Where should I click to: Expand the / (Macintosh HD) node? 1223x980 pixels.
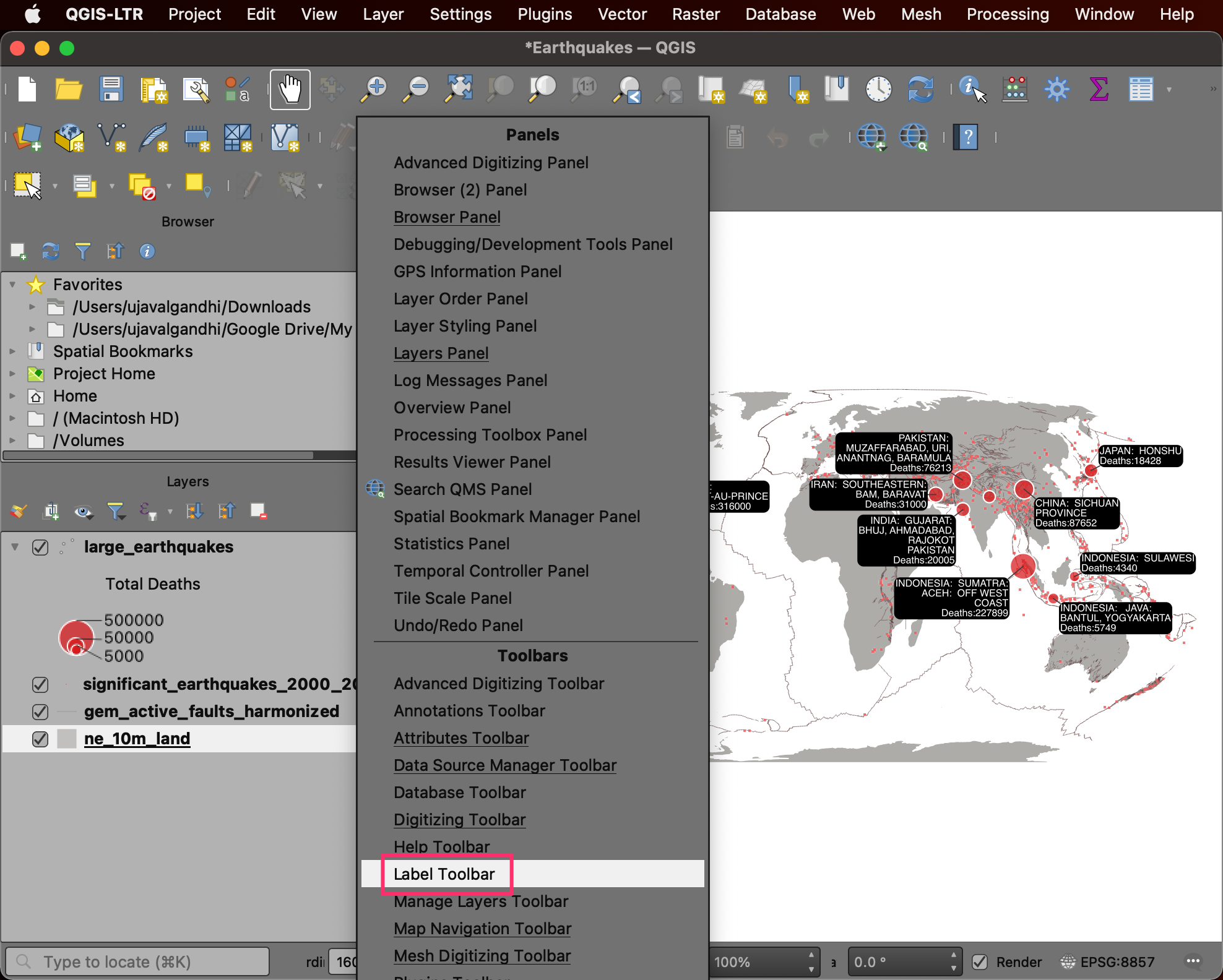click(12, 418)
